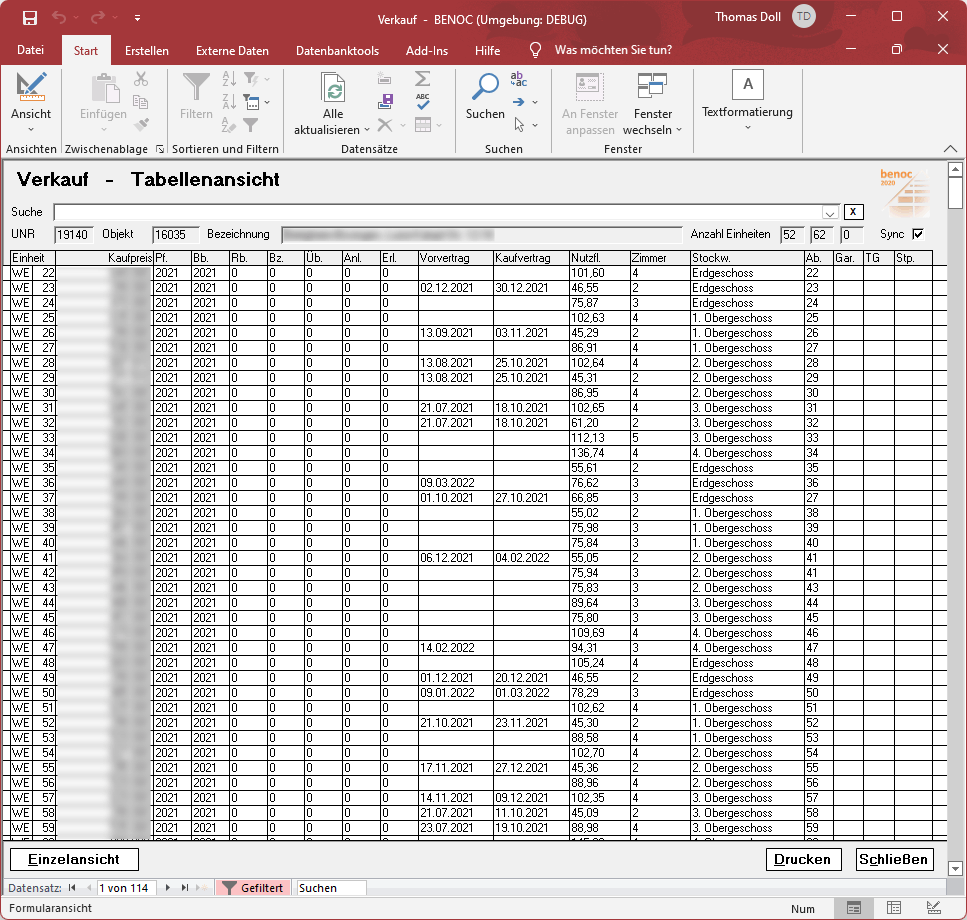967x920 pixels.
Task: Click the spelling check ABC icon
Action: (422, 101)
